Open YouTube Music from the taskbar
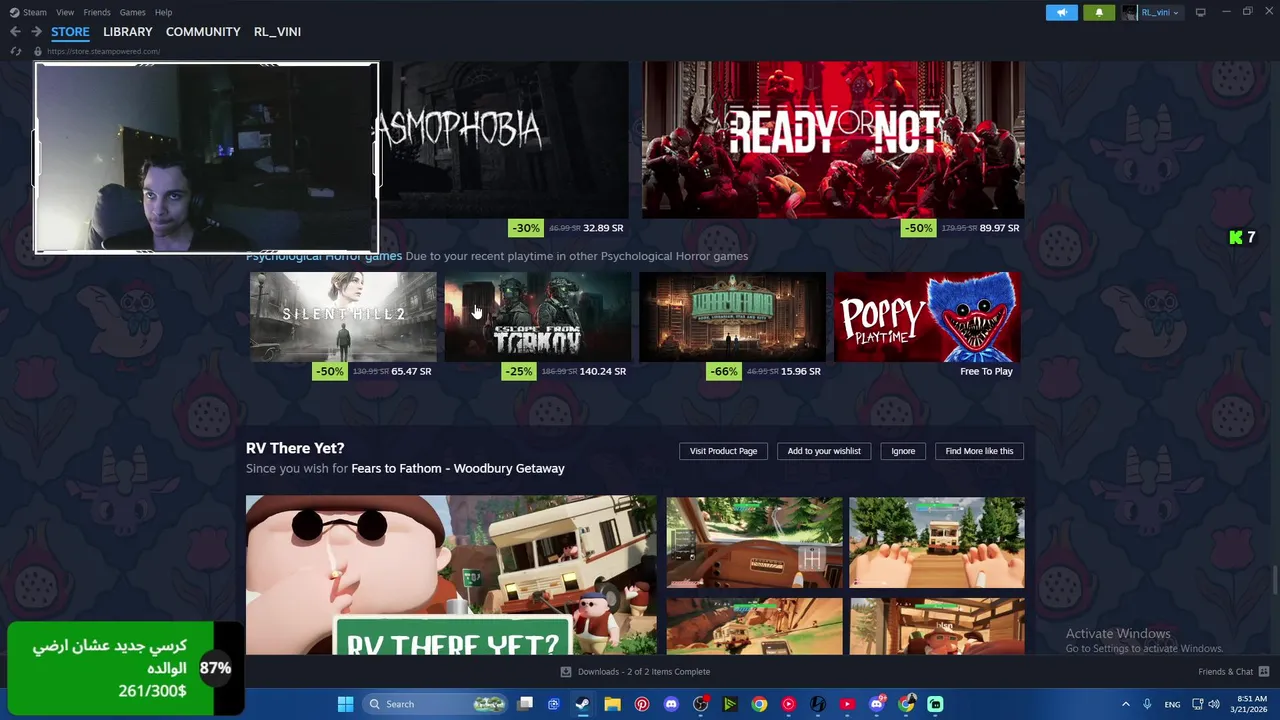1280x720 pixels. [789, 704]
